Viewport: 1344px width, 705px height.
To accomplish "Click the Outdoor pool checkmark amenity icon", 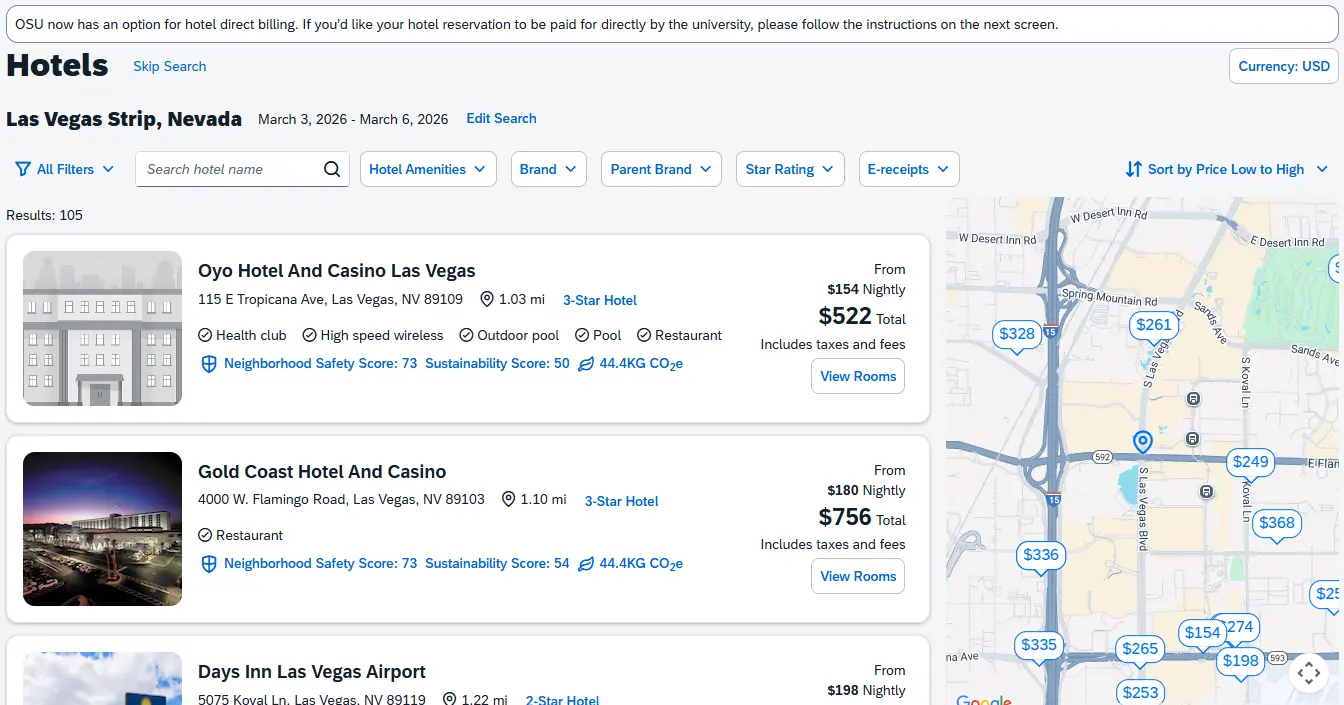I will 466,335.
